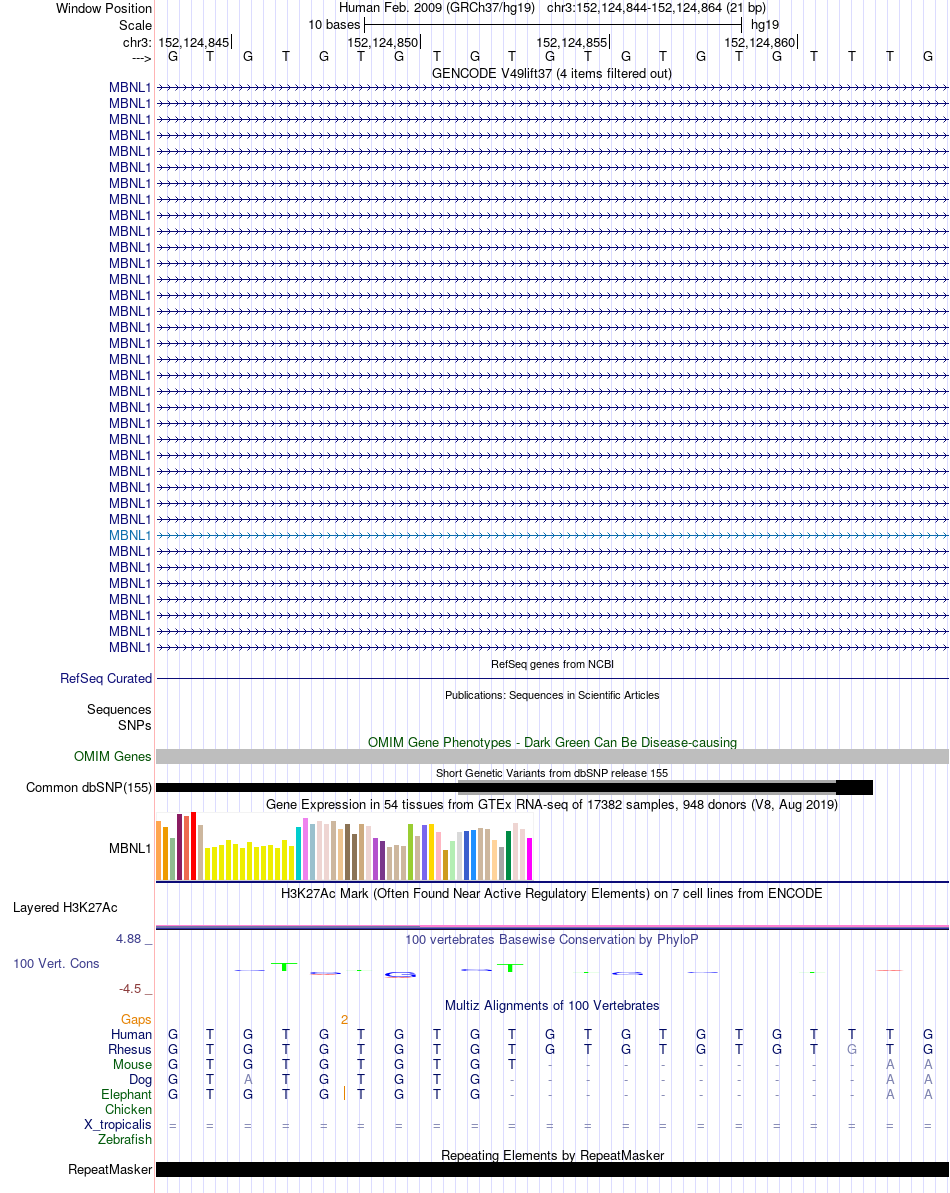Screen dimensions: 950x1193
Task: Click the '100 Vert. Cons' track label
Action: tap(56, 964)
